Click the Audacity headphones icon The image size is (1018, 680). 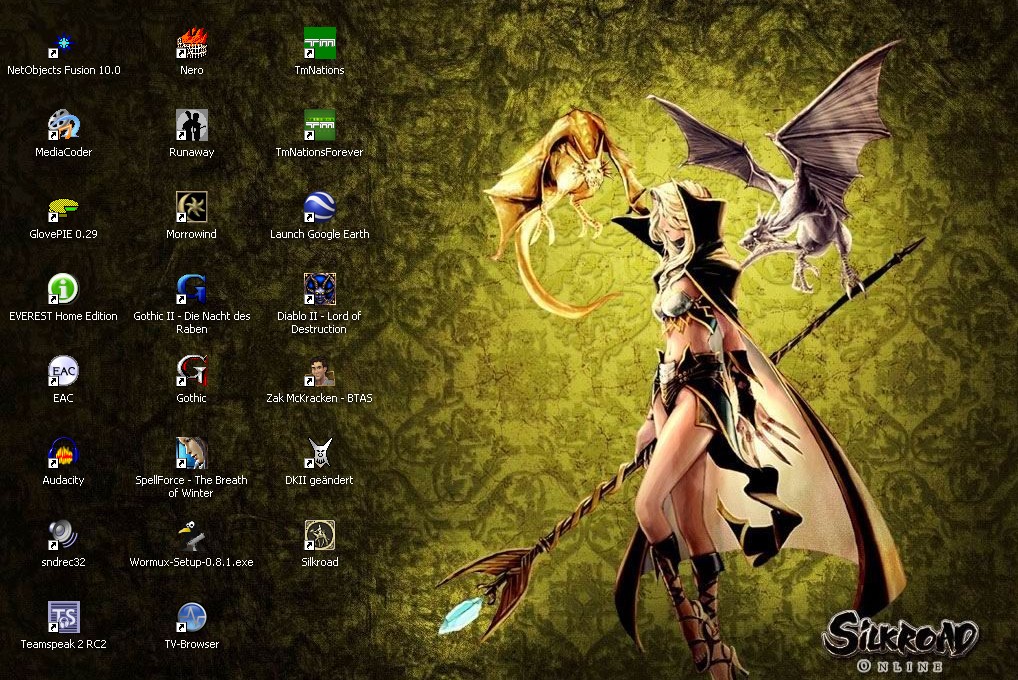pos(64,454)
